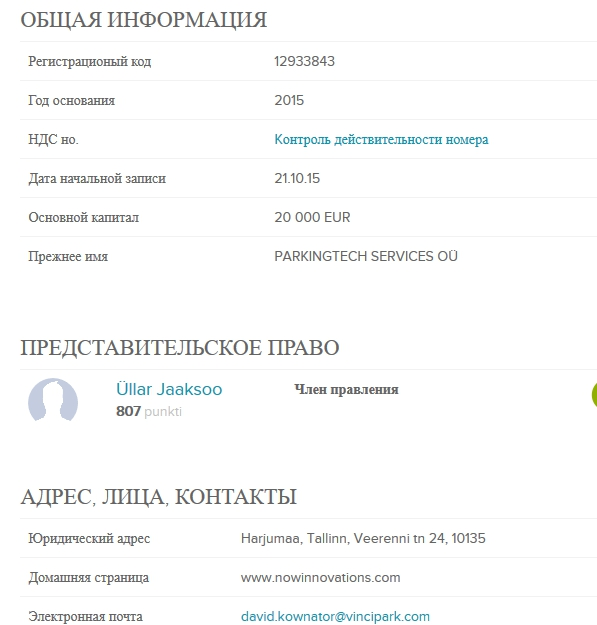597x625 pixels.
Task: Open the Üllar Jaaksoo profile link
Action: (169, 389)
